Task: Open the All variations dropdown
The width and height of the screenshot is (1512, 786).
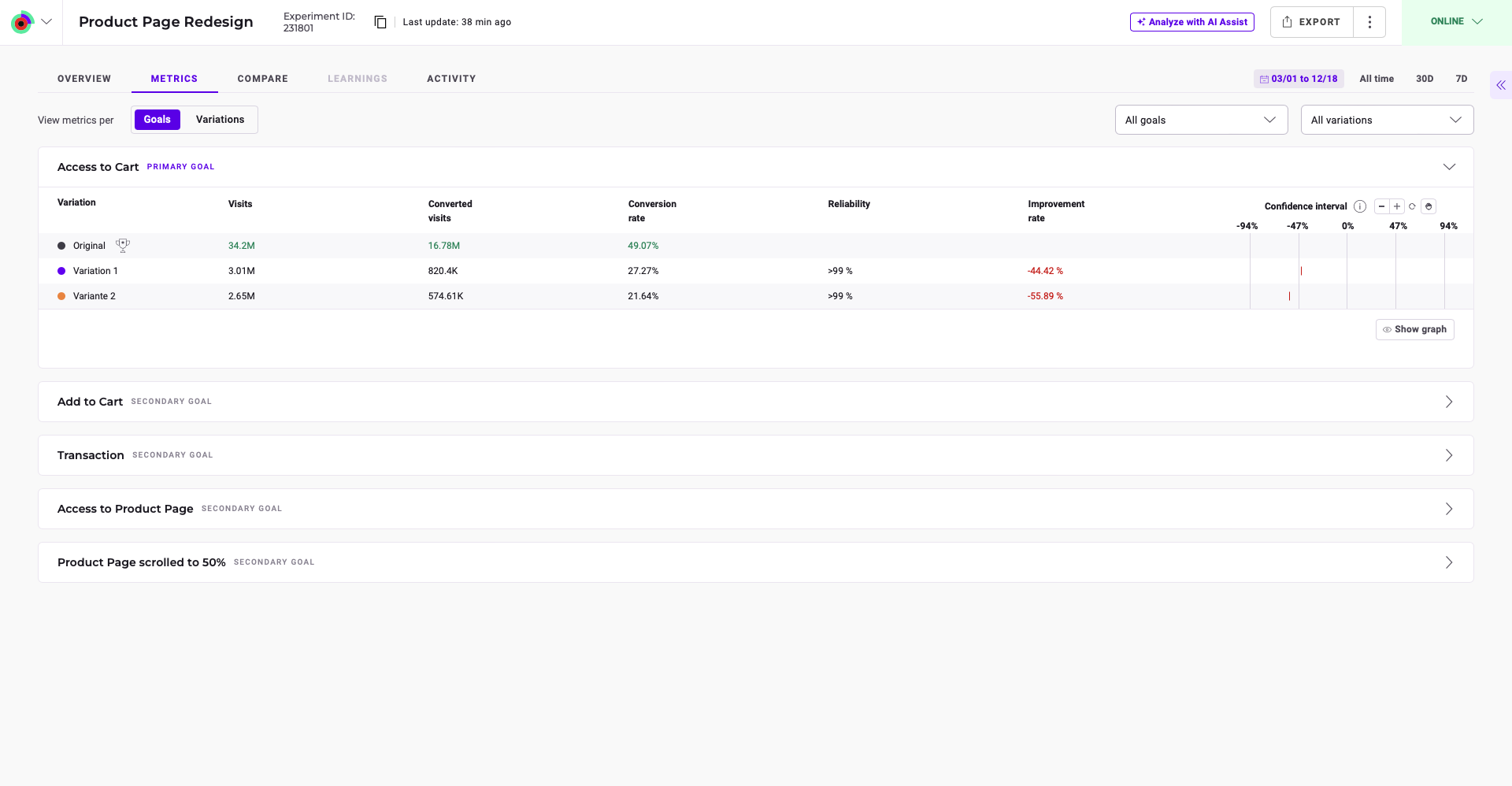Action: coord(1386,120)
